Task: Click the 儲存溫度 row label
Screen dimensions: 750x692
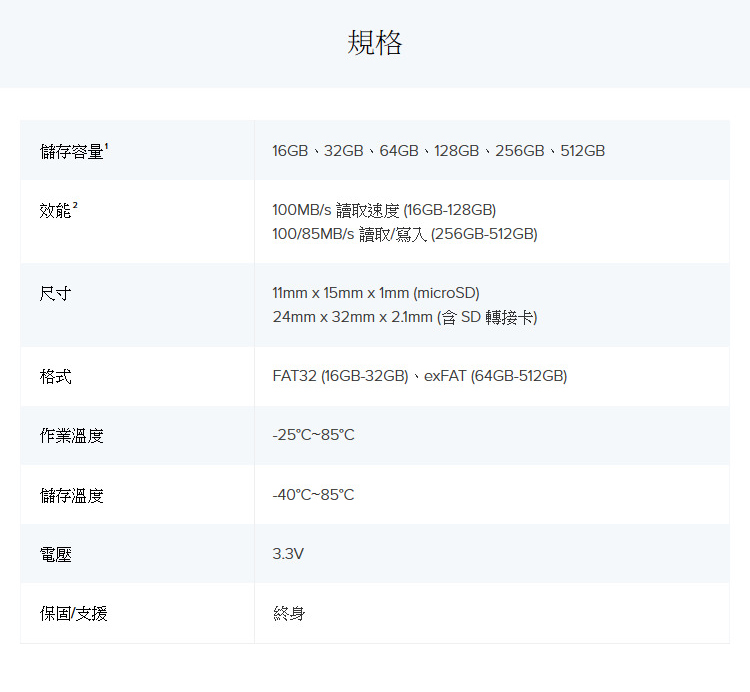Action: (x=71, y=495)
